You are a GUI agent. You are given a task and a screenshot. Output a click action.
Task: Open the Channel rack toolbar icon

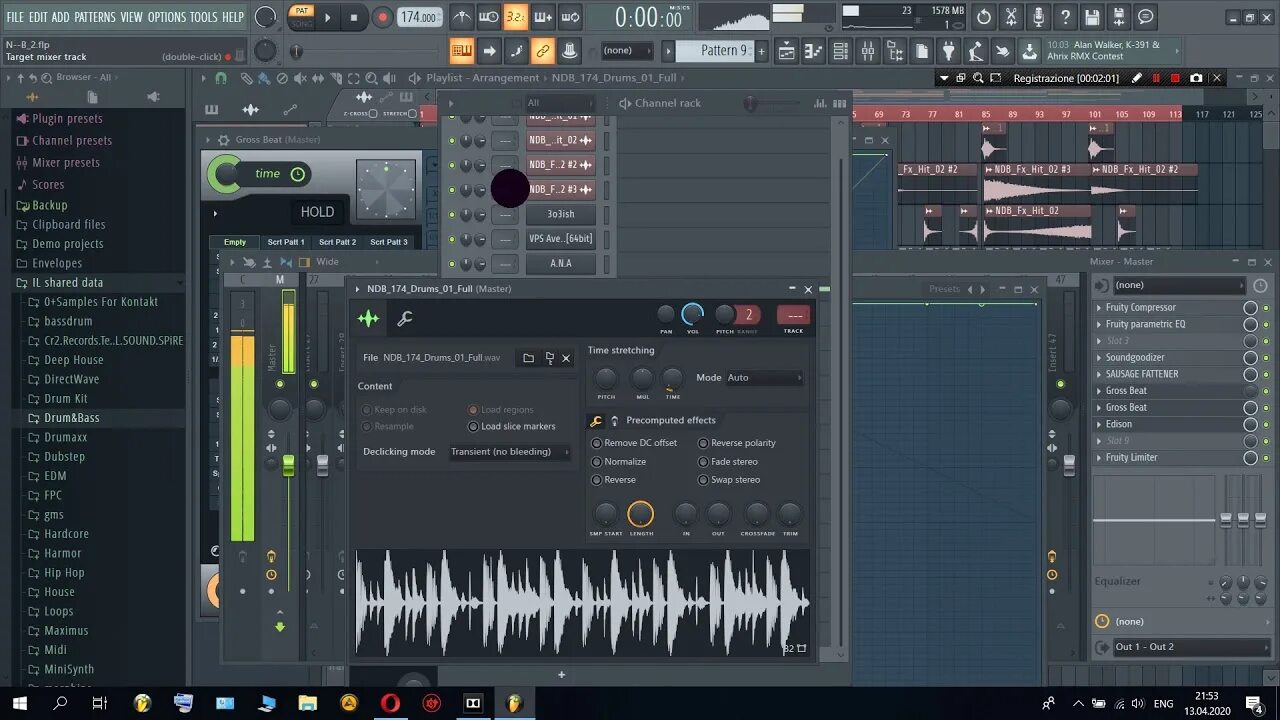(x=841, y=51)
